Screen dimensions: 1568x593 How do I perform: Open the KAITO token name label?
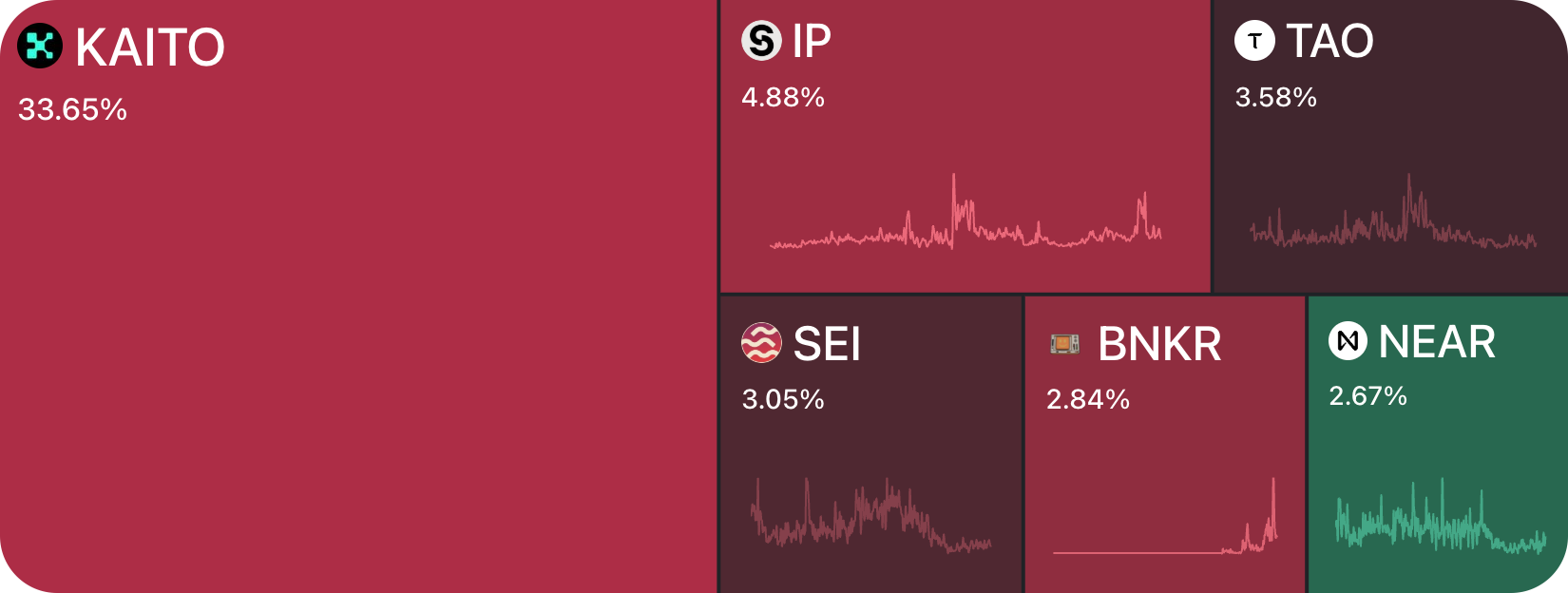(150, 48)
